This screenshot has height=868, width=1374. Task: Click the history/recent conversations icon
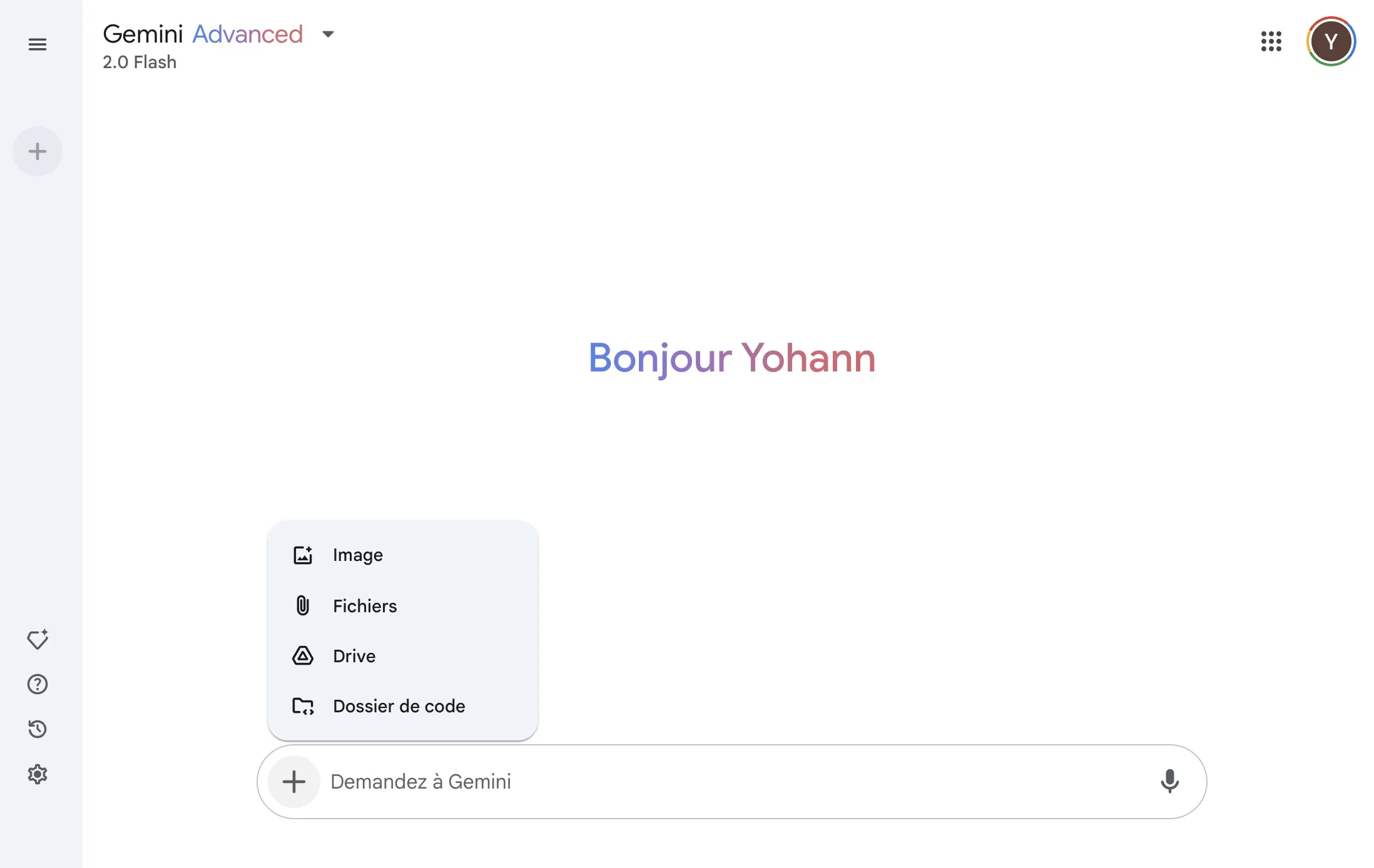click(38, 729)
